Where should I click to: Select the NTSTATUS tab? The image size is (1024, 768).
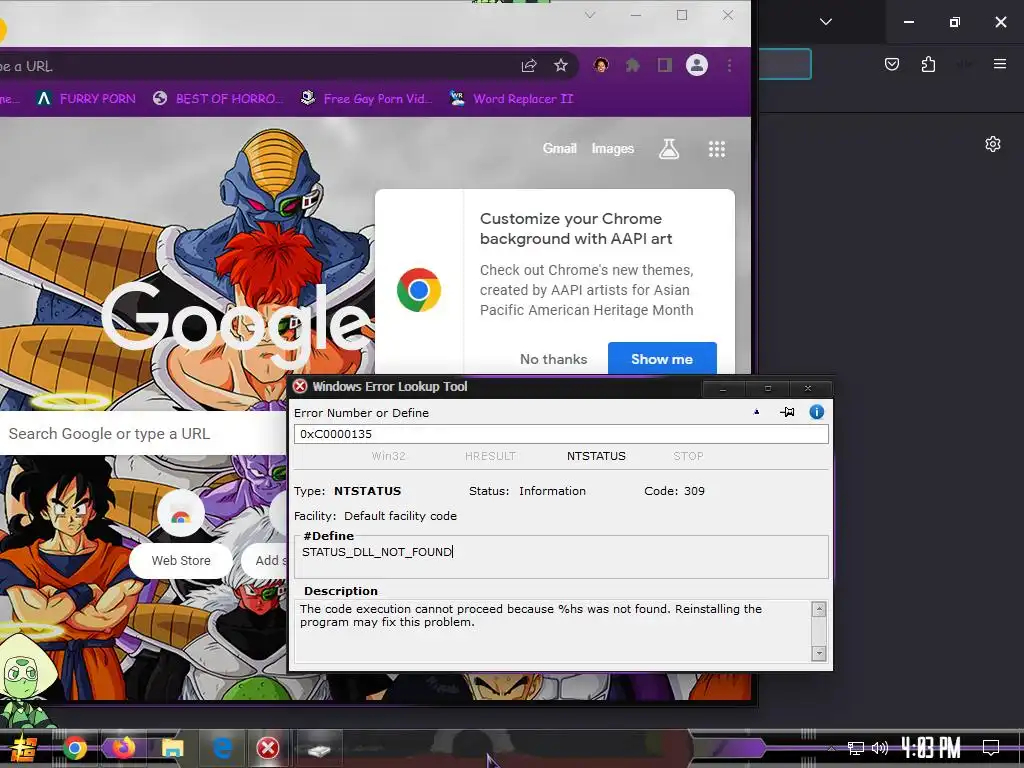596,456
